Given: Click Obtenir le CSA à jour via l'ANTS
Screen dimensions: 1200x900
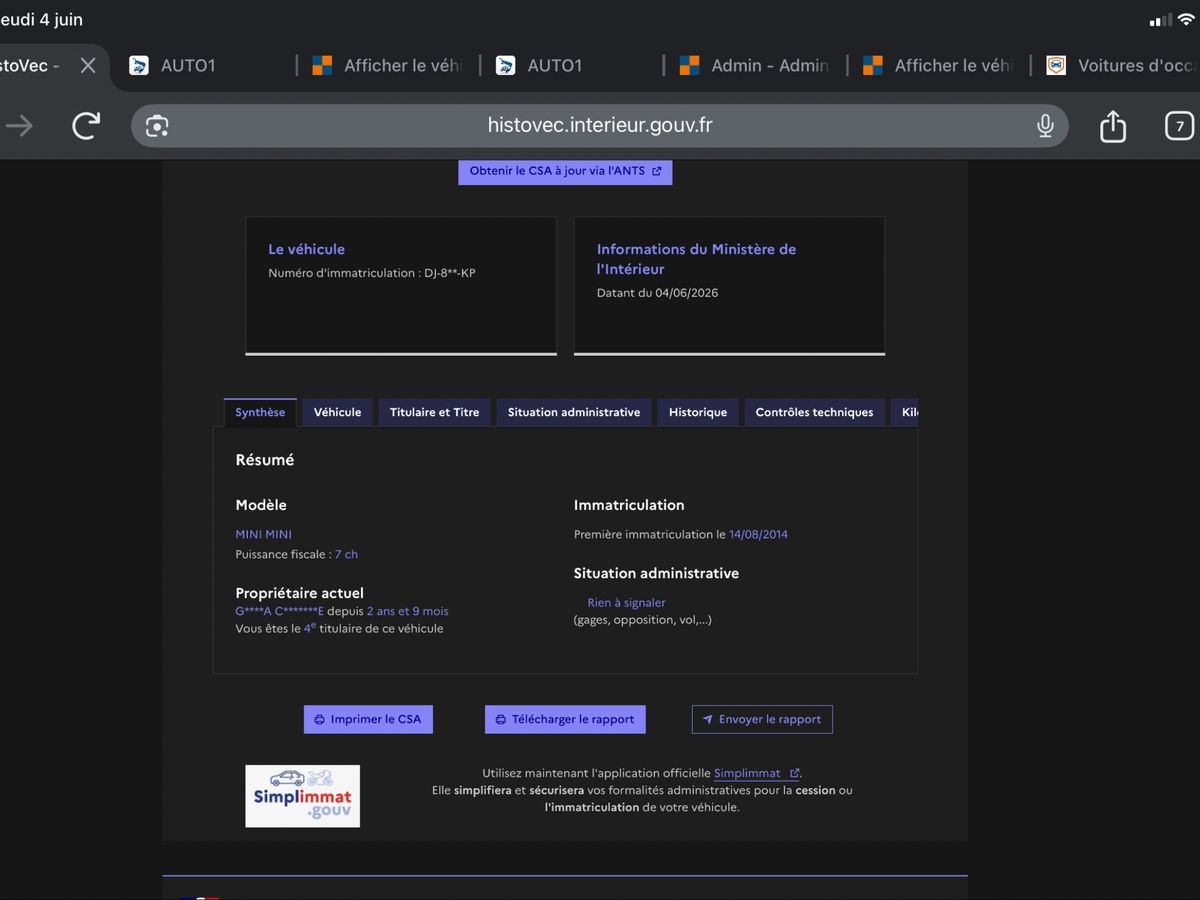Looking at the screenshot, I should [565, 171].
